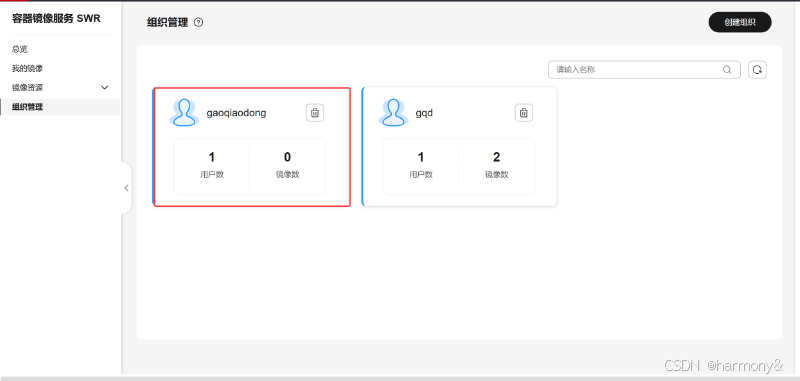Collapse the left sidebar with arrow handle

click(x=126, y=188)
